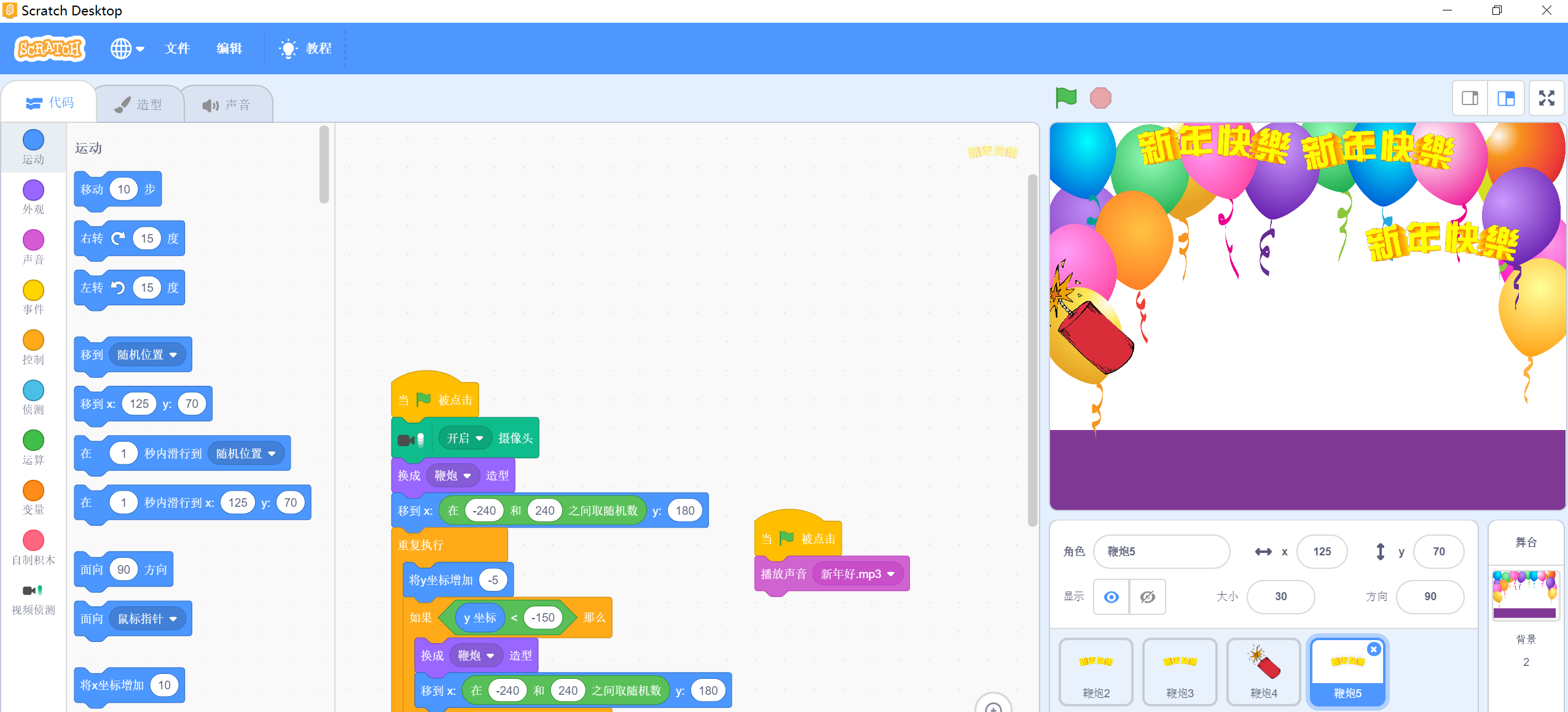This screenshot has height=712, width=1568.
Task: Select the large stage layout toggle
Action: click(1506, 98)
